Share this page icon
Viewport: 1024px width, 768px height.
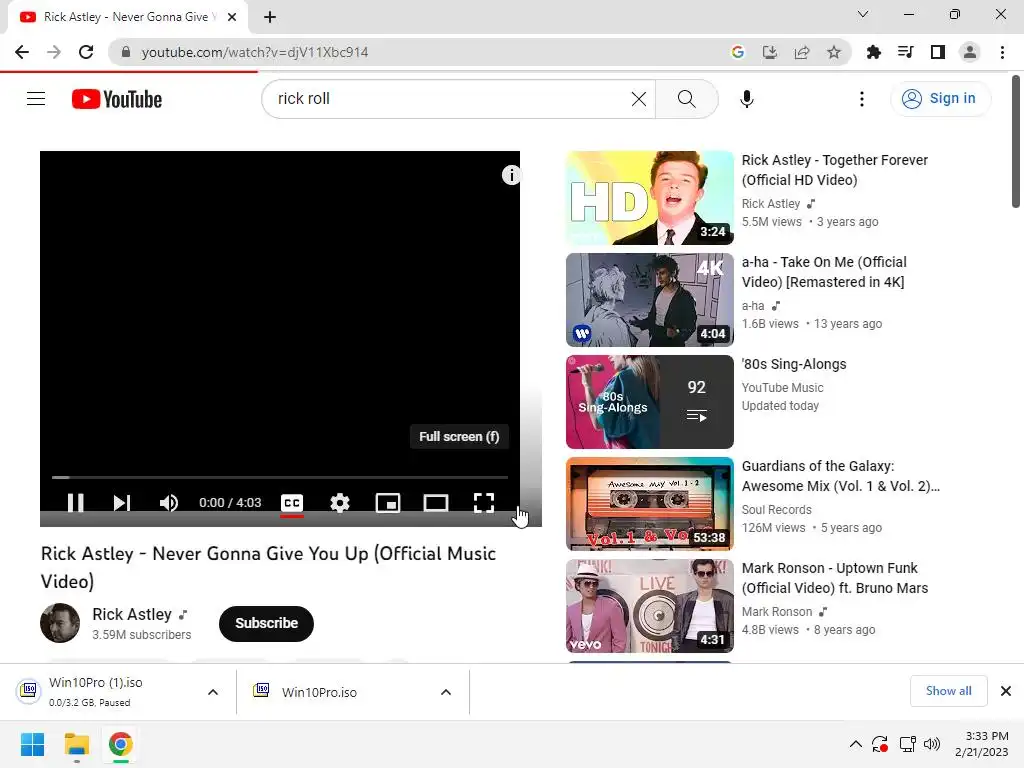click(x=802, y=52)
